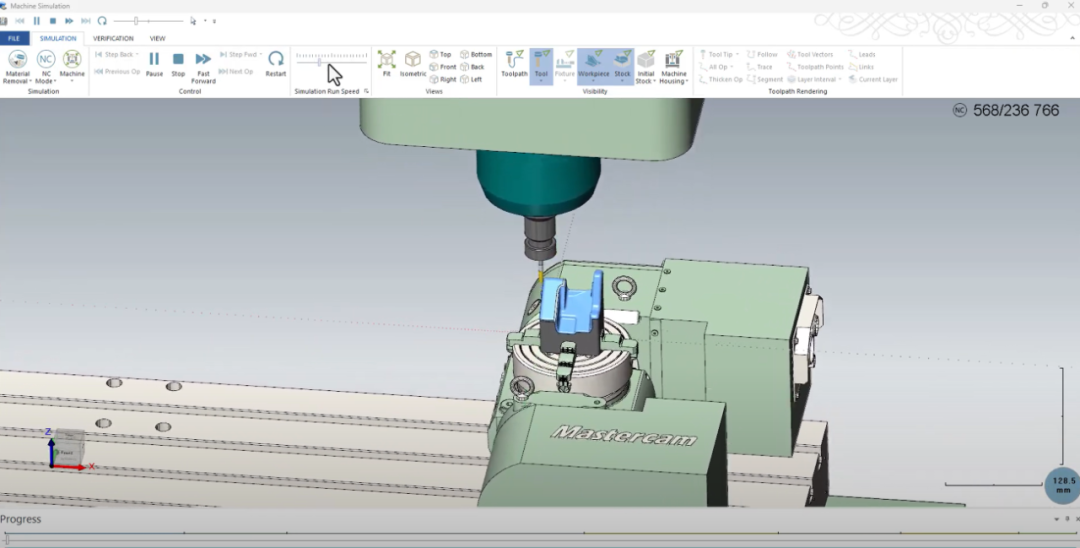Select the Front view
This screenshot has height=548, width=1080.
pyautogui.click(x=443, y=67)
